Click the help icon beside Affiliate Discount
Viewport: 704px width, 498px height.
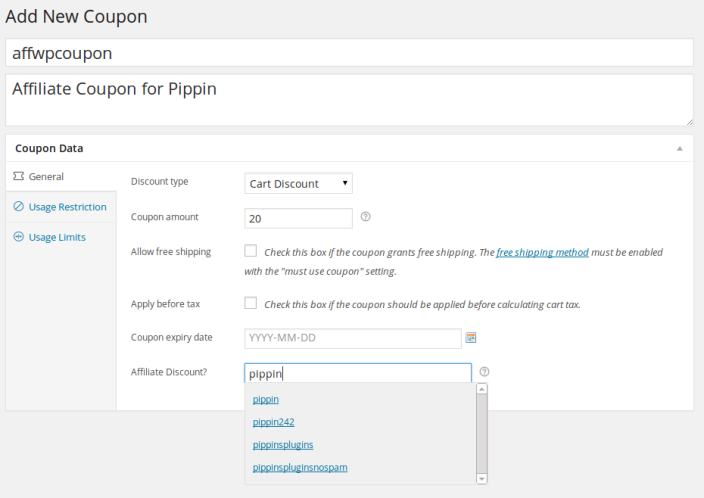484,372
